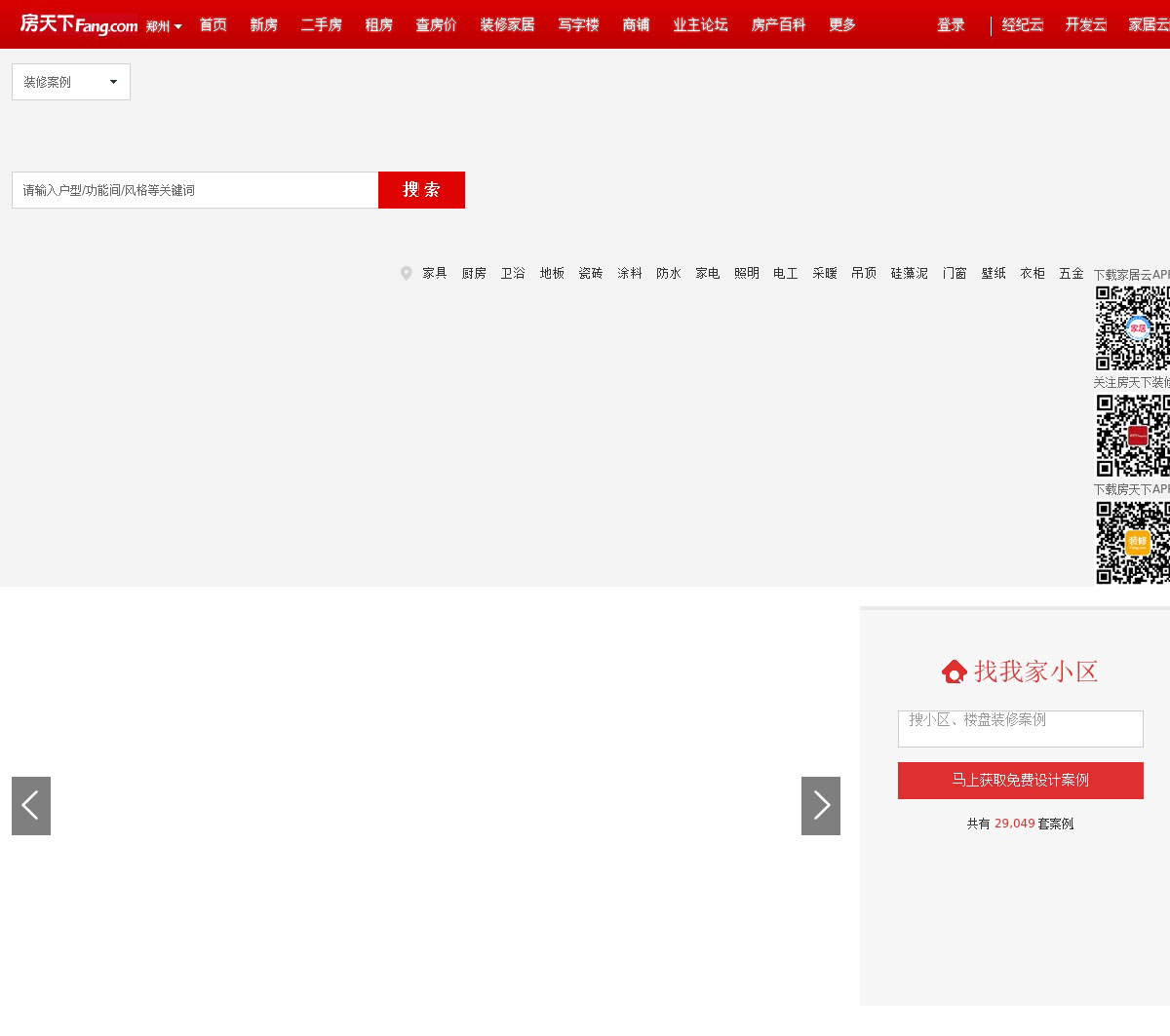Click the 关注房天下装修 QR code
Image resolution: width=1170 pixels, height=1036 pixels.
pyautogui.click(x=1133, y=436)
